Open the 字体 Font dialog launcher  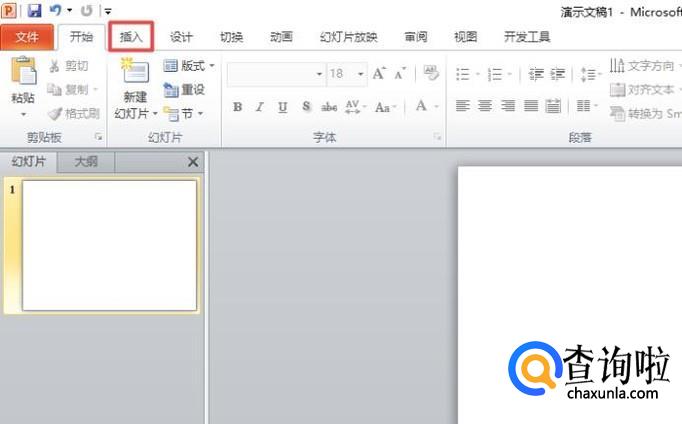coord(437,137)
